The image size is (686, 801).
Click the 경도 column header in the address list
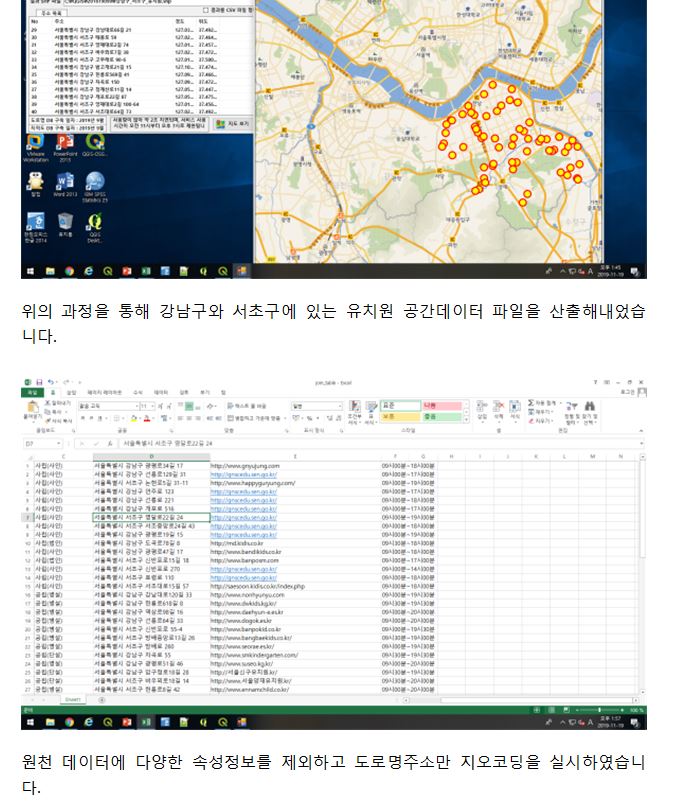pos(179,22)
